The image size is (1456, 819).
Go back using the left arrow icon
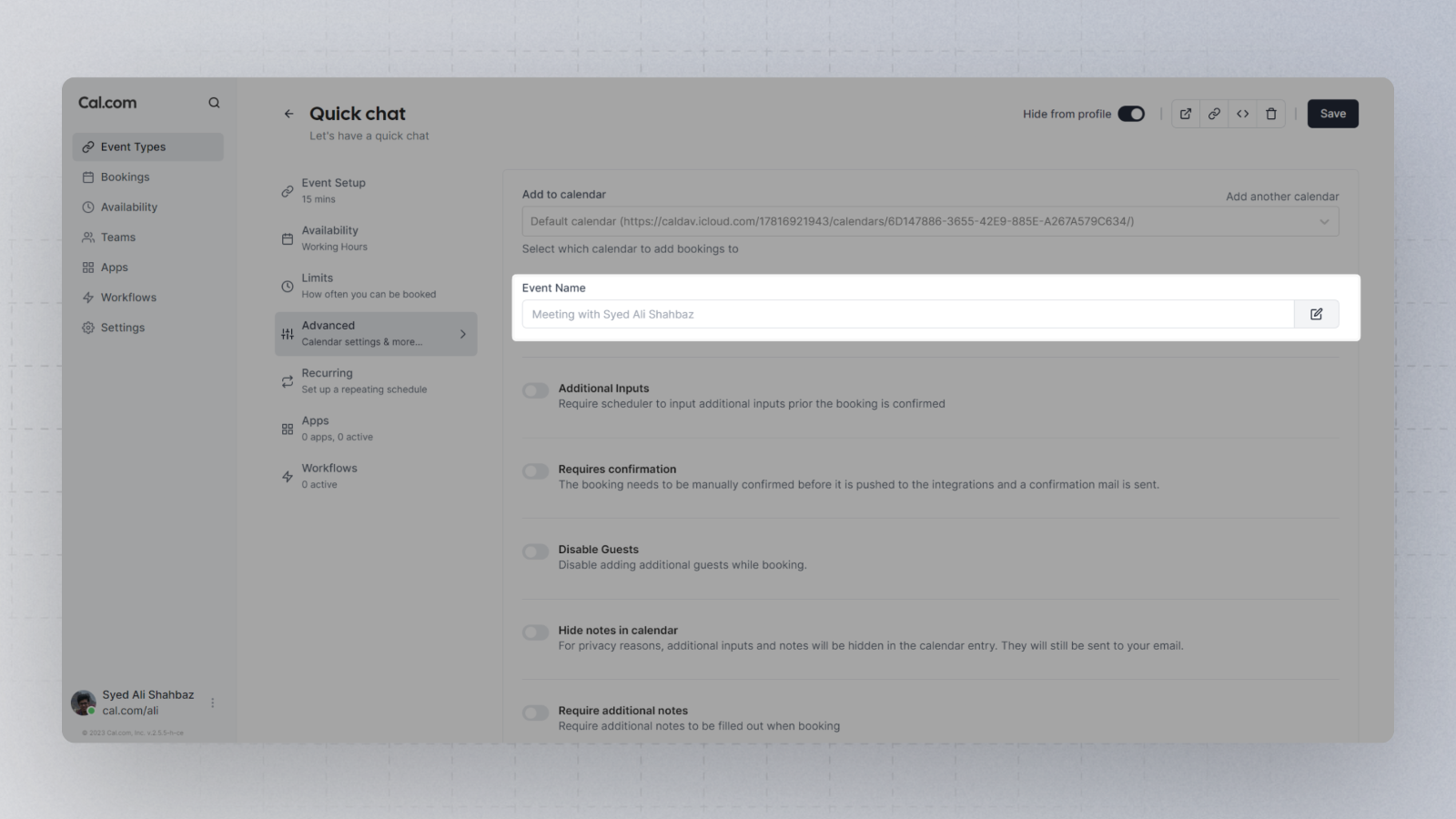point(288,114)
